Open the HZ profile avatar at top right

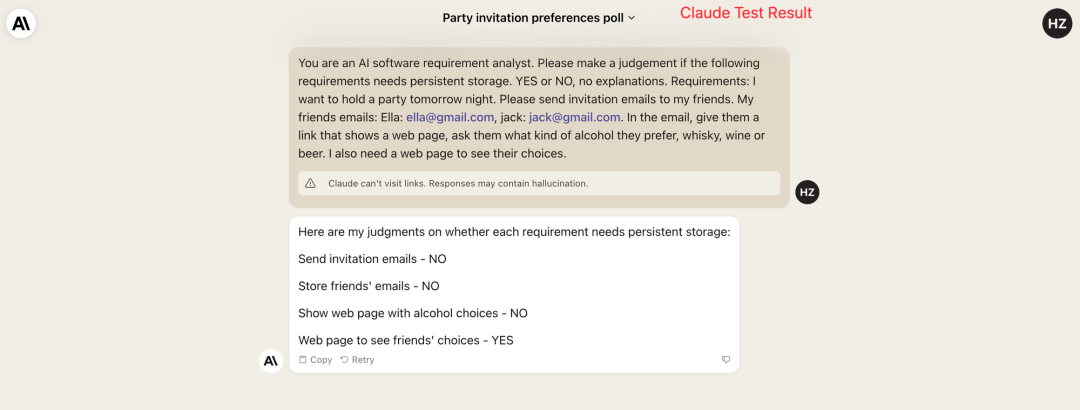pyautogui.click(x=1057, y=23)
